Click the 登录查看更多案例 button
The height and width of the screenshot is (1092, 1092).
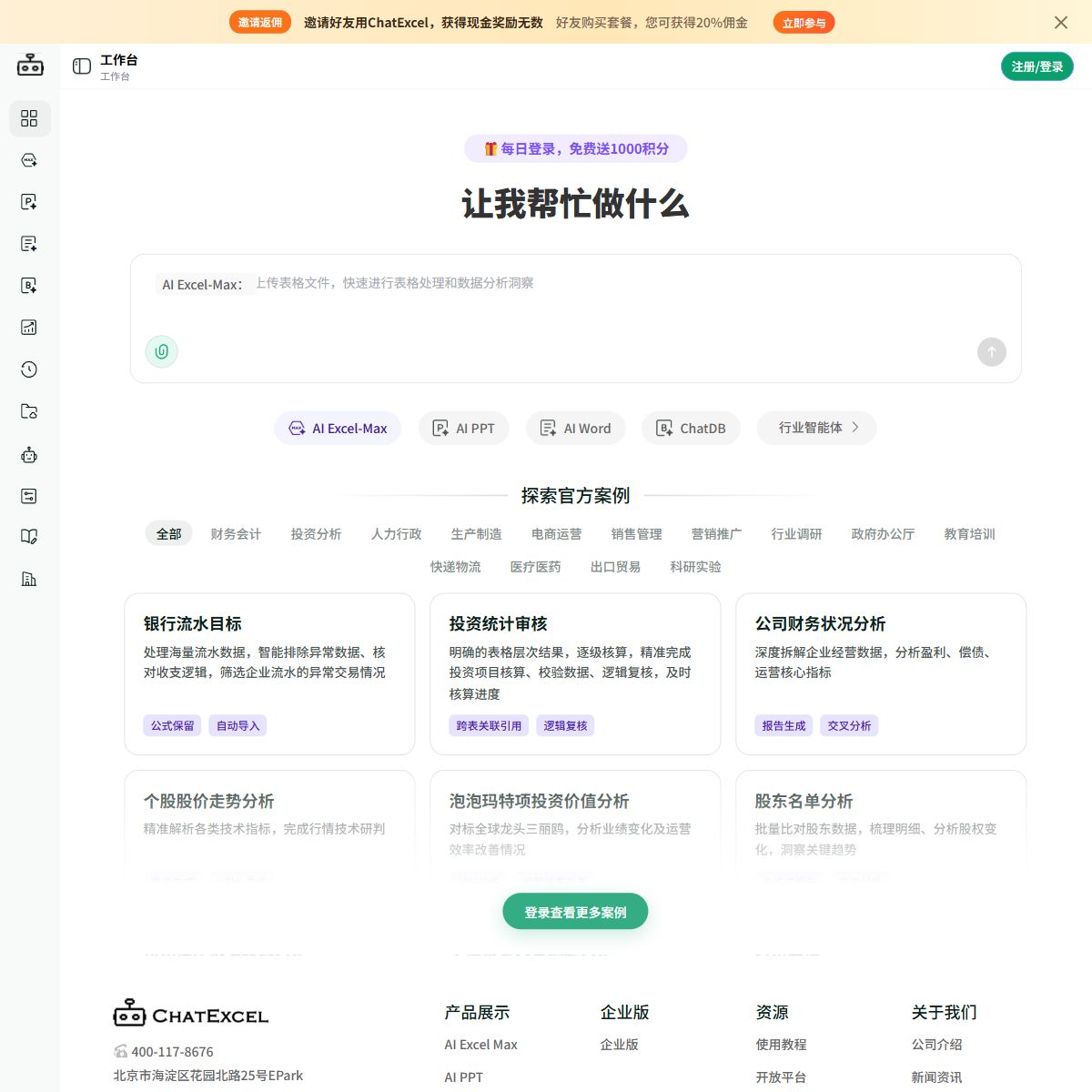pyautogui.click(x=575, y=912)
